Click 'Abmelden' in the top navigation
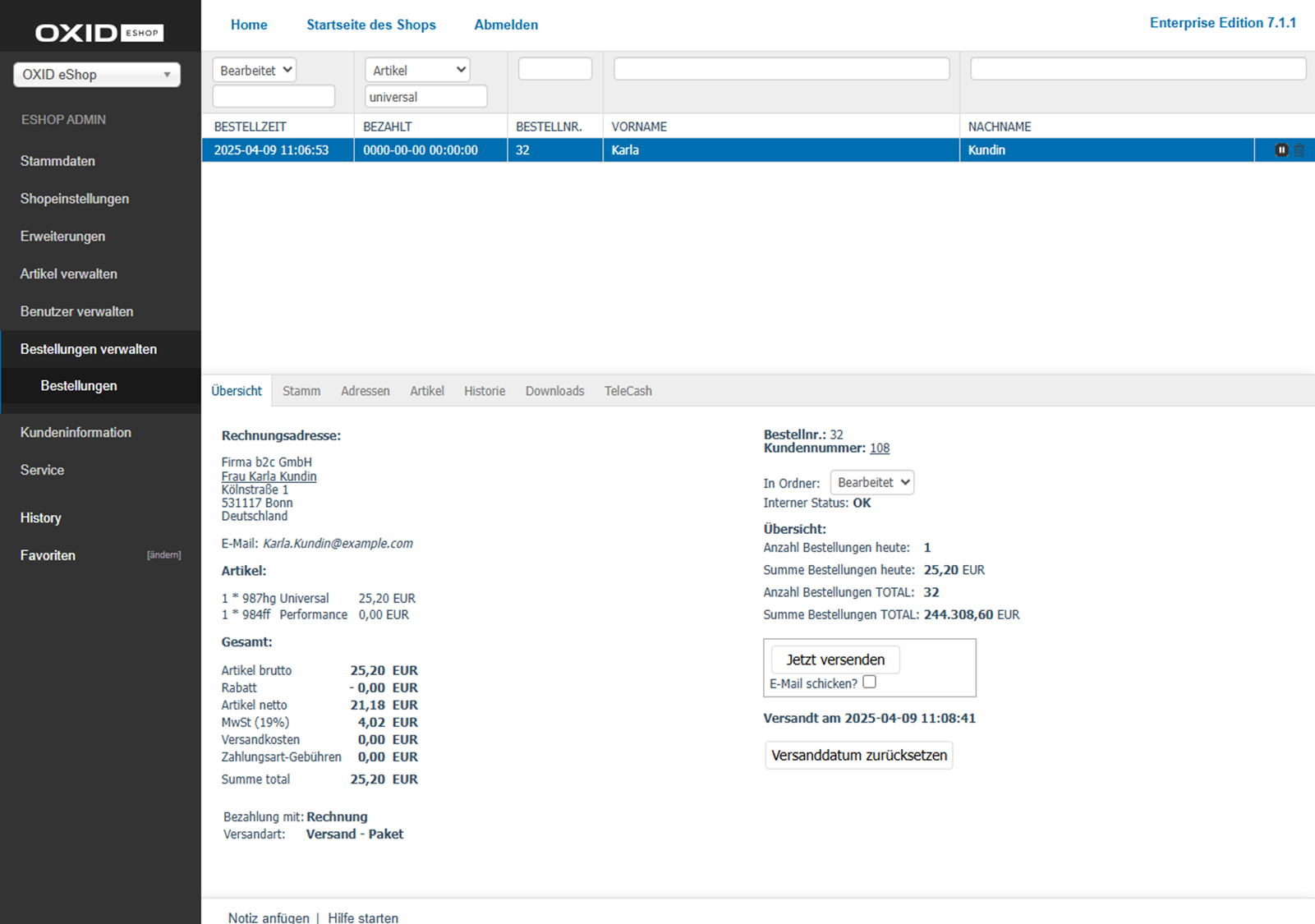 506,25
